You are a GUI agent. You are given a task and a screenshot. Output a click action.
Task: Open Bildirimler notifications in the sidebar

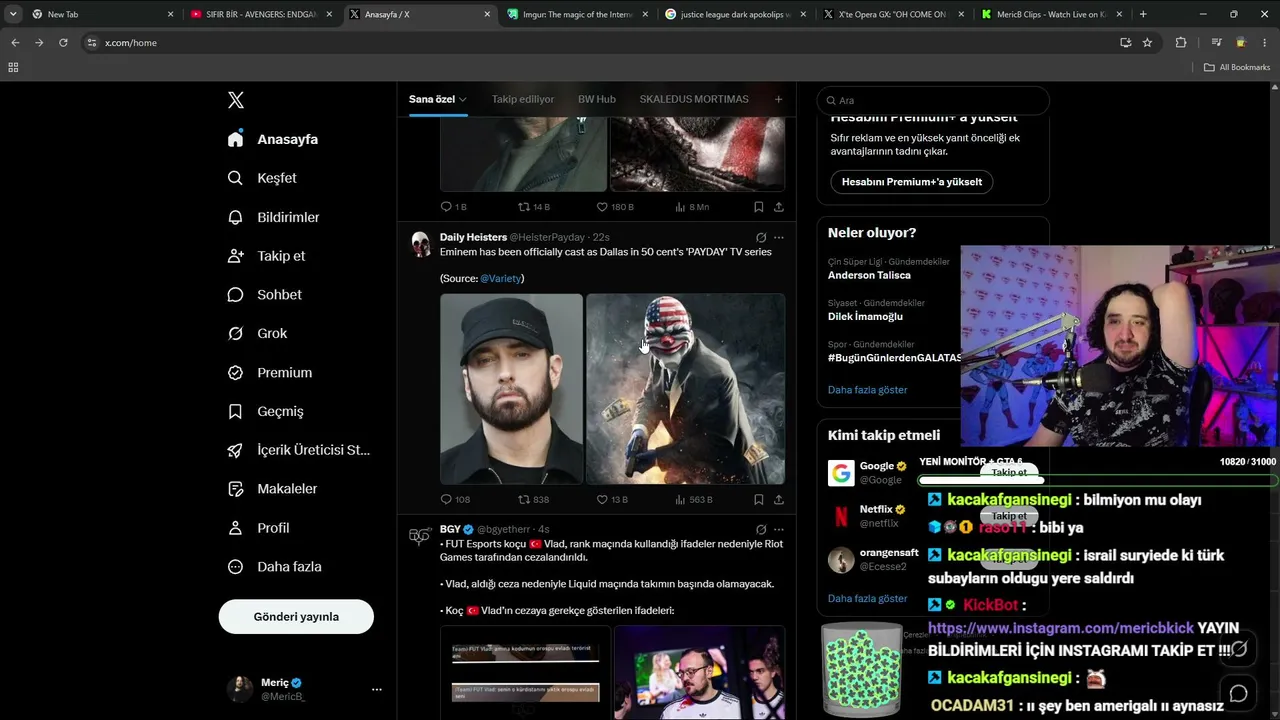point(273,217)
